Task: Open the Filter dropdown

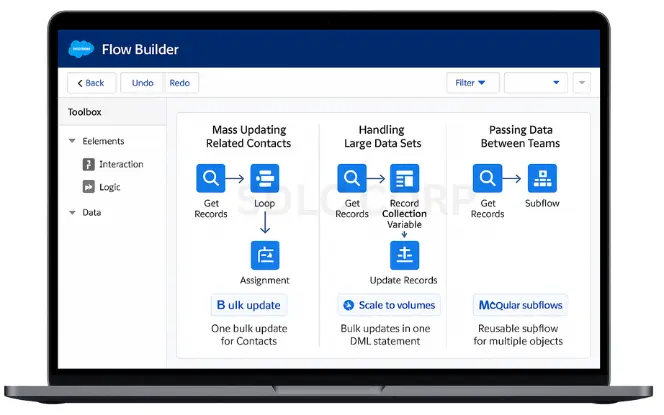Action: (473, 83)
